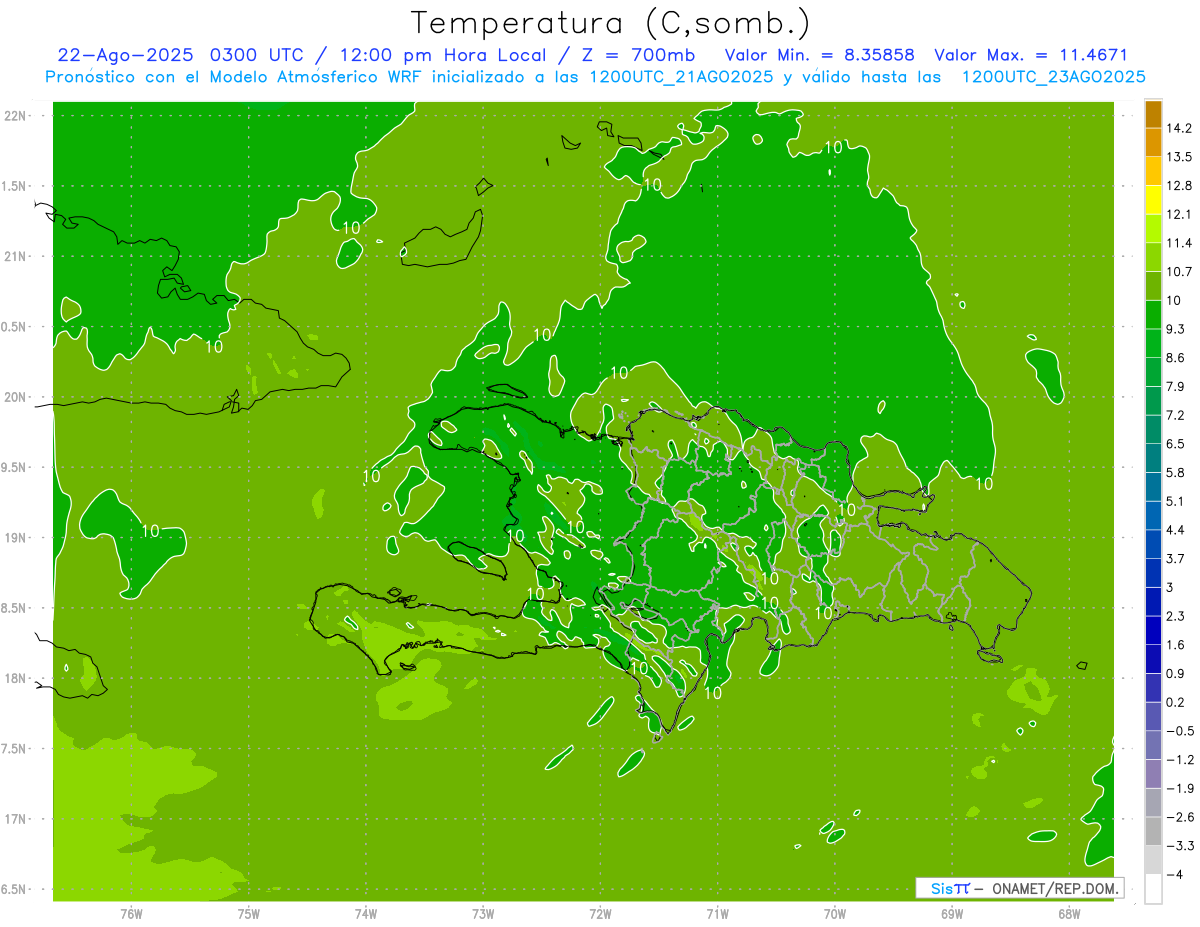Click the longitude label "71W"
Screen dimensions: 1200x927
tap(717, 913)
